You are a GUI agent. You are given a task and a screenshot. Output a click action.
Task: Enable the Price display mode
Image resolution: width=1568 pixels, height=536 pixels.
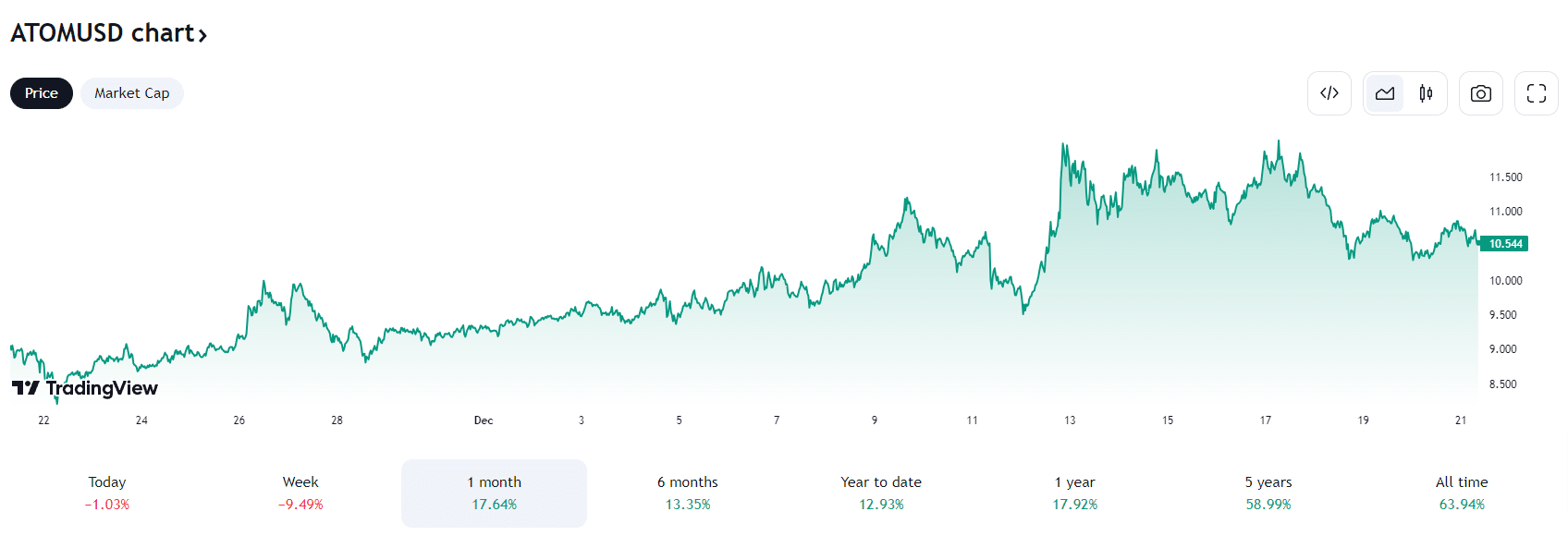coord(41,92)
